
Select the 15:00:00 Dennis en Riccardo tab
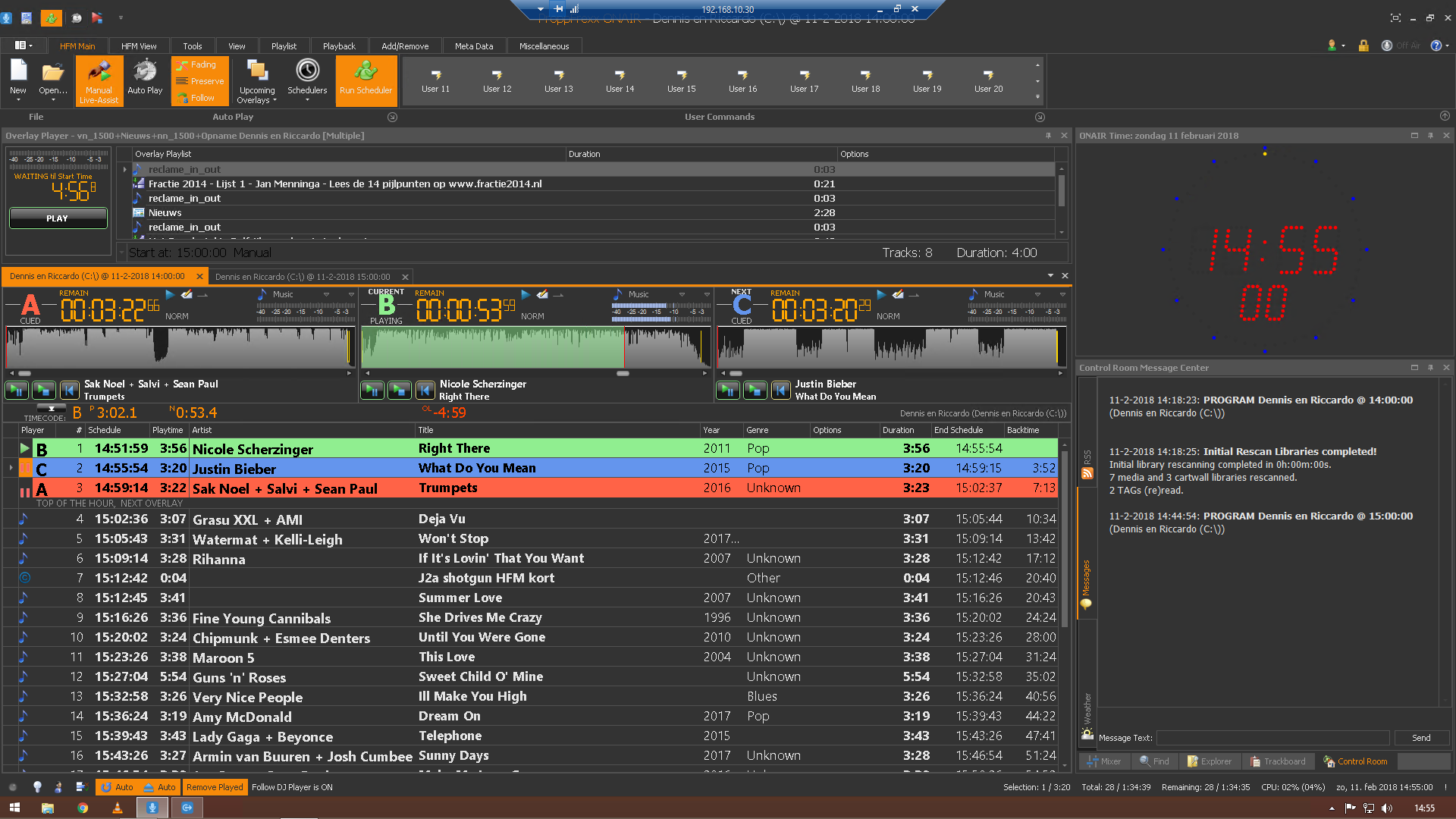click(303, 277)
